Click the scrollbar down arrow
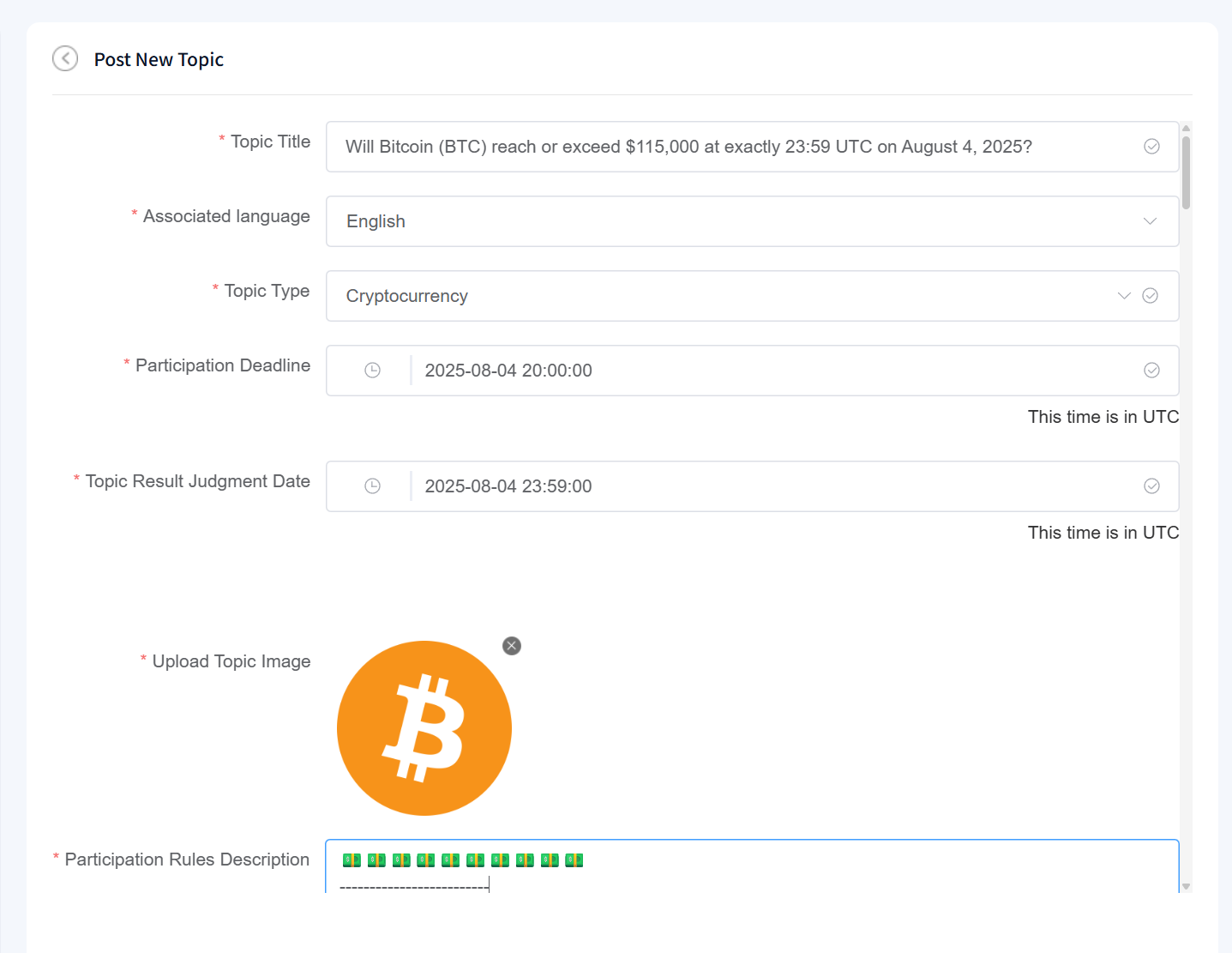 1186,886
